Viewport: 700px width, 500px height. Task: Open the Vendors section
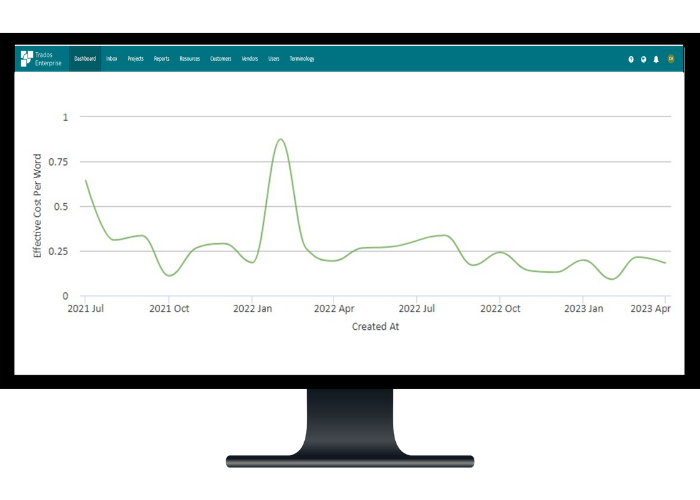(250, 59)
